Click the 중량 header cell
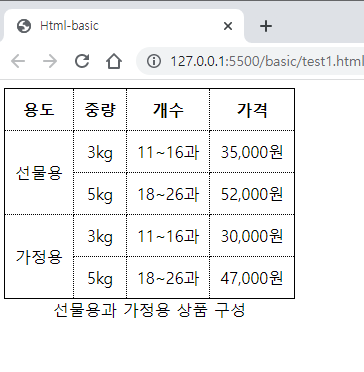The image size is (364, 372). [x=100, y=110]
